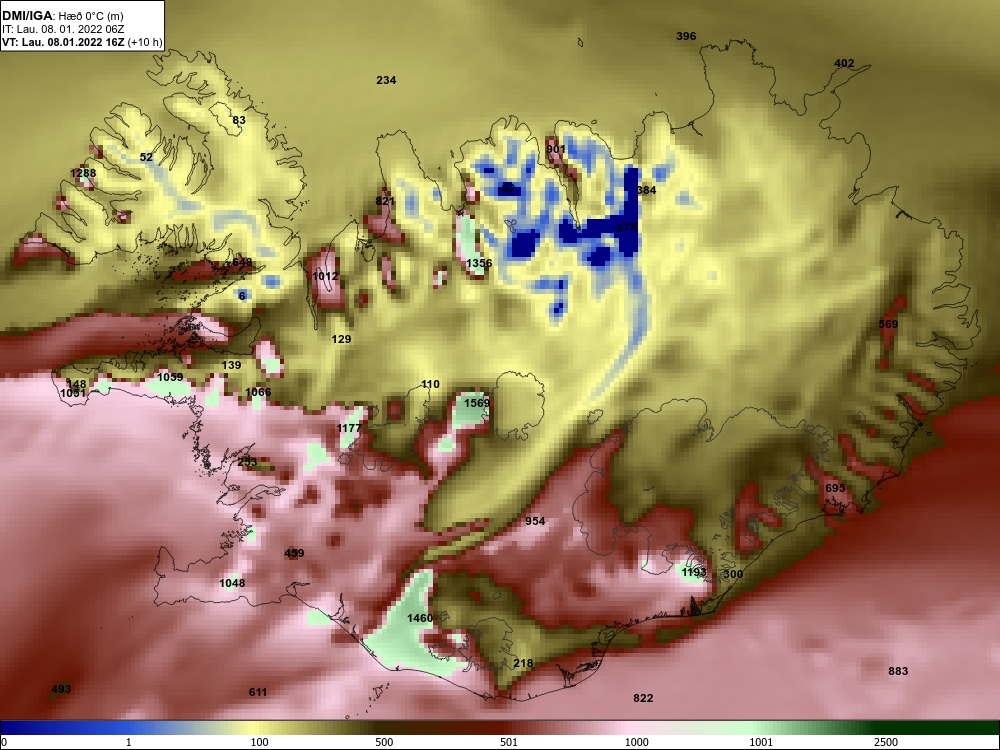Viewport: 1000px width, 750px height.
Task: Click the map value 253
Action: point(247,462)
